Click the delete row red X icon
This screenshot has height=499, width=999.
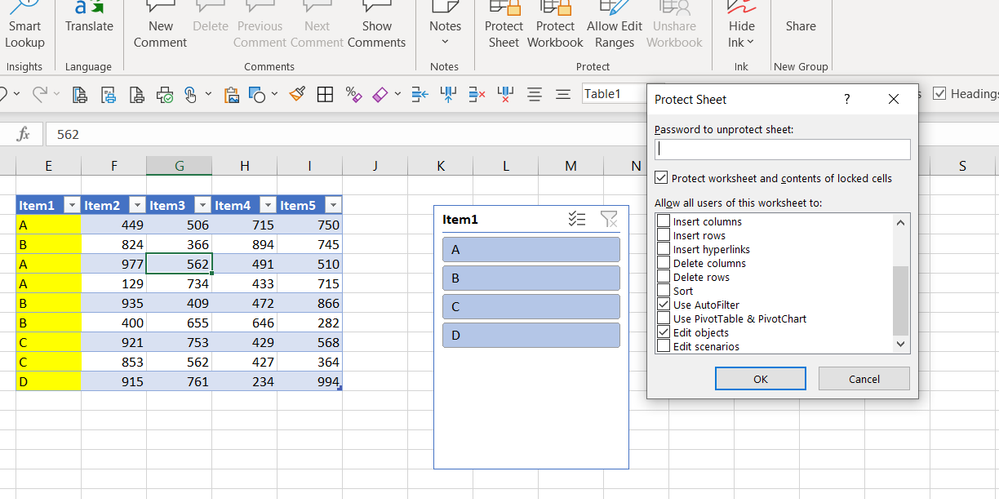pos(477,94)
